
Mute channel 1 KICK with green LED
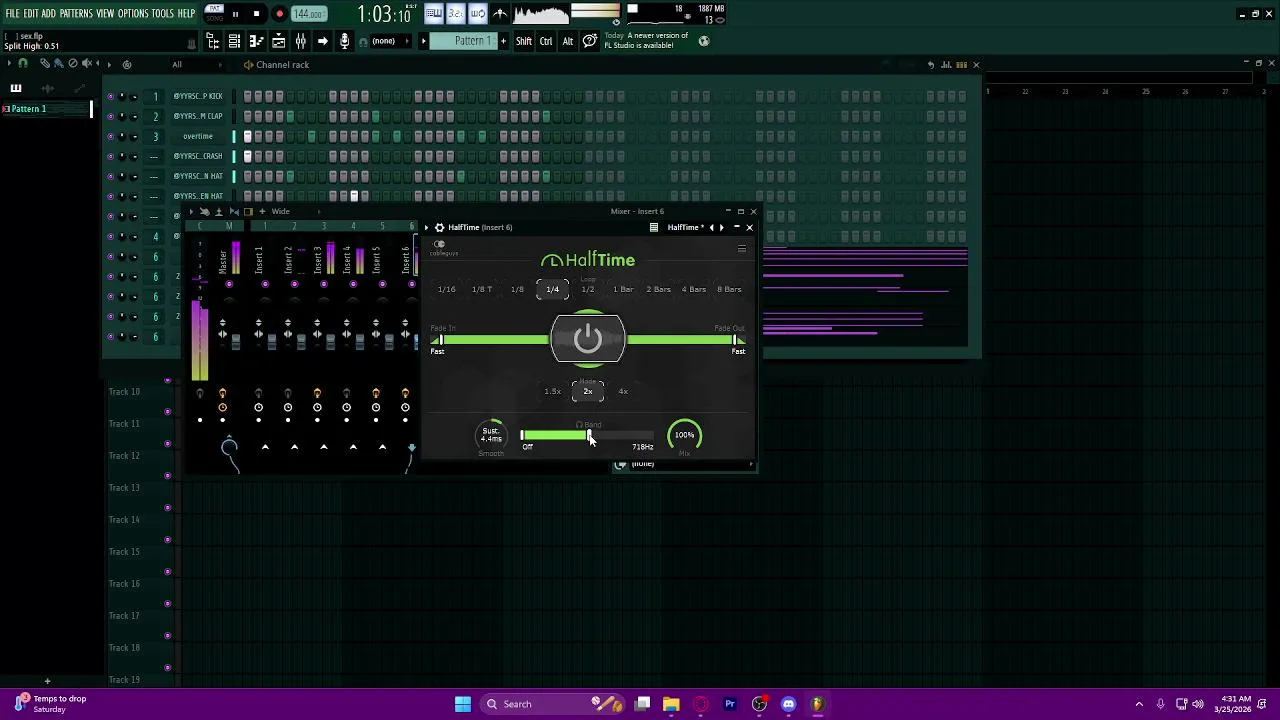pos(110,96)
